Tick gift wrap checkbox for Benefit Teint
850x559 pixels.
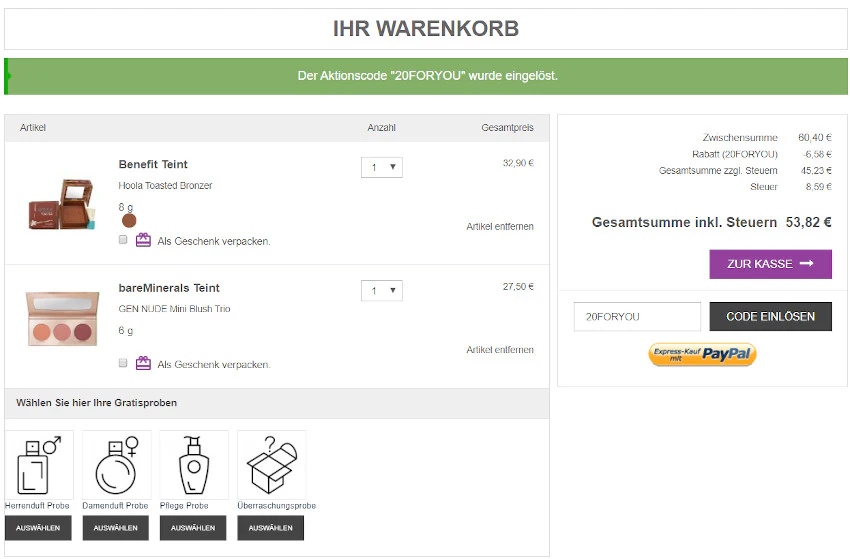123,240
